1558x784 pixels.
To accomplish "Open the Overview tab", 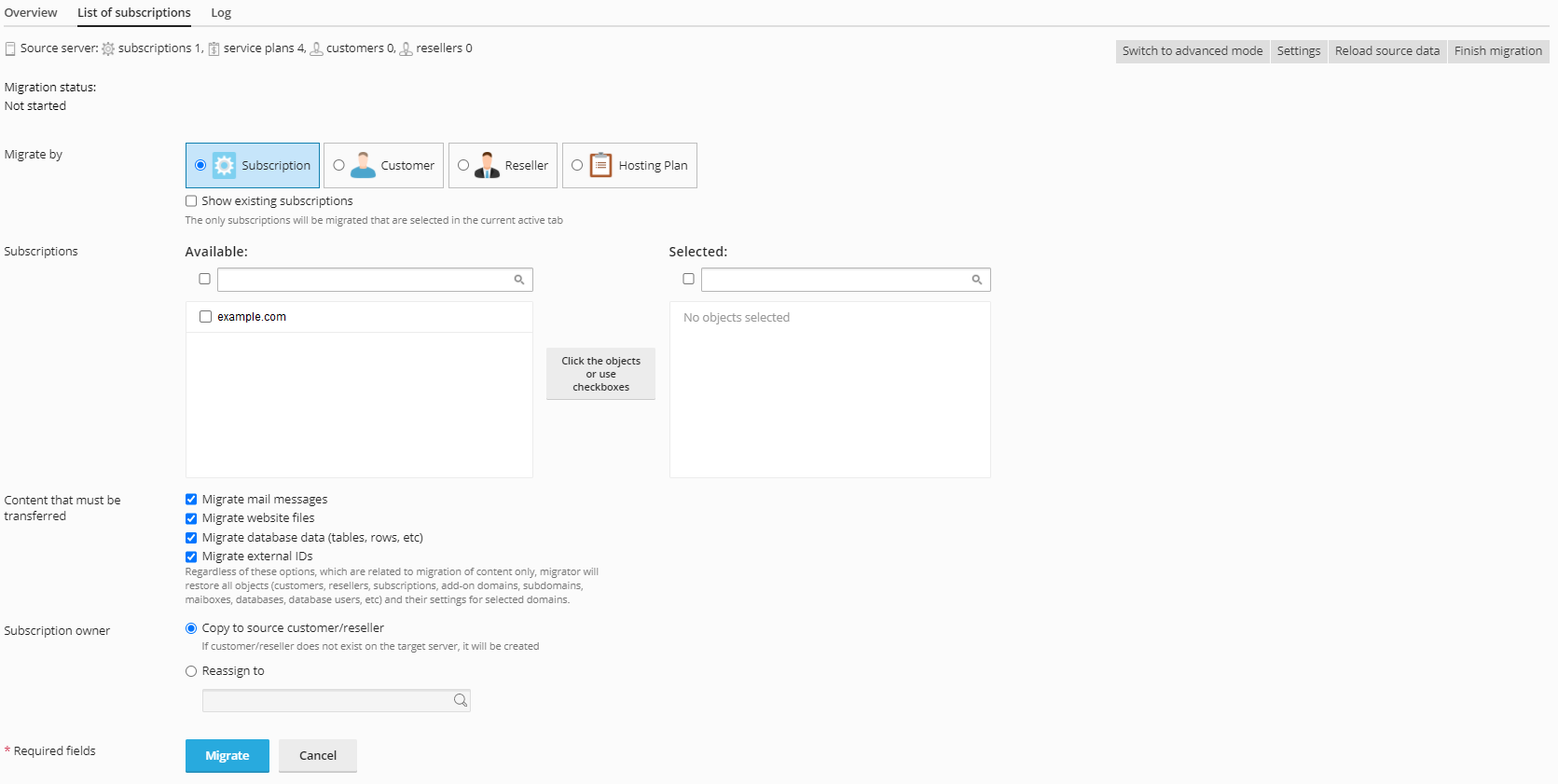I will click(31, 13).
